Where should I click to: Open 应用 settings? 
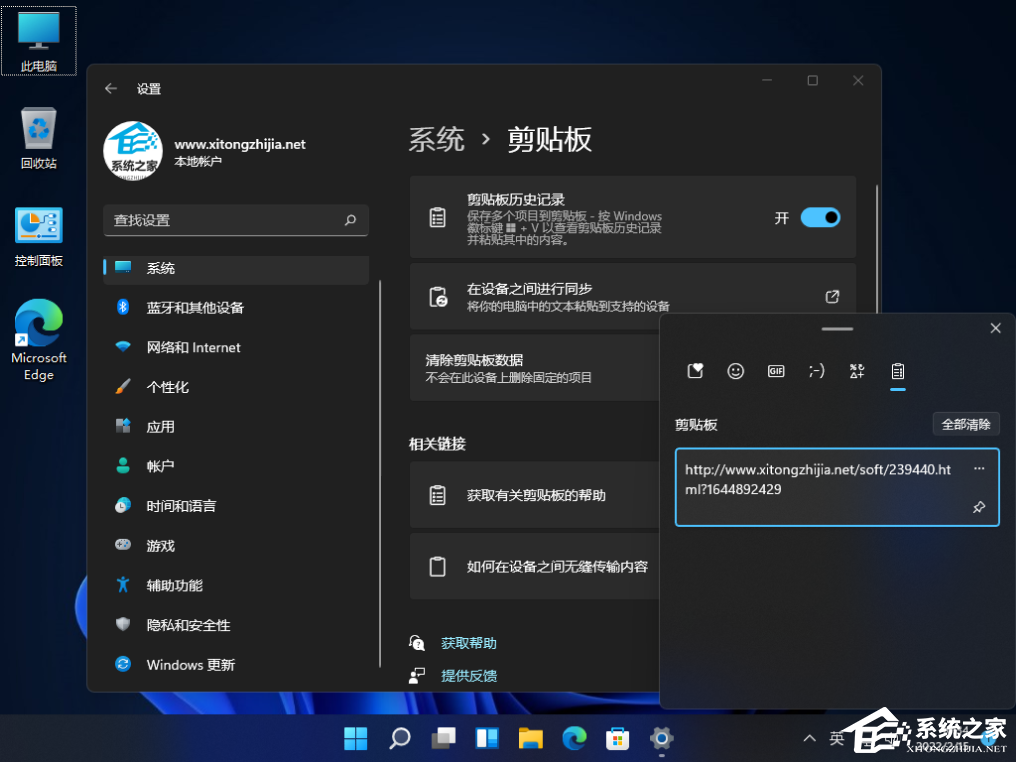pos(236,426)
